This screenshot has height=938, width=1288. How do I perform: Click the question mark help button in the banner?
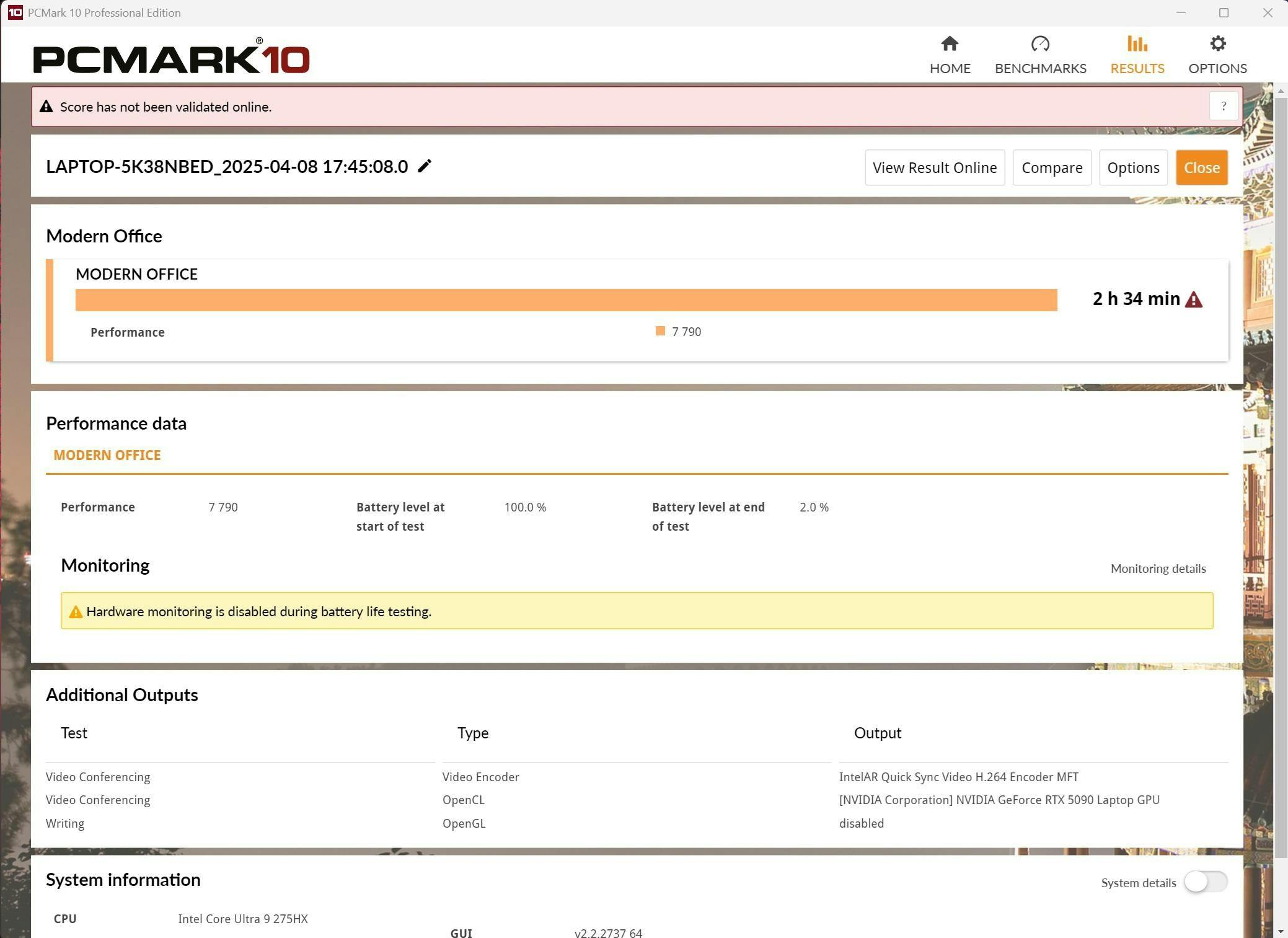pos(1224,107)
